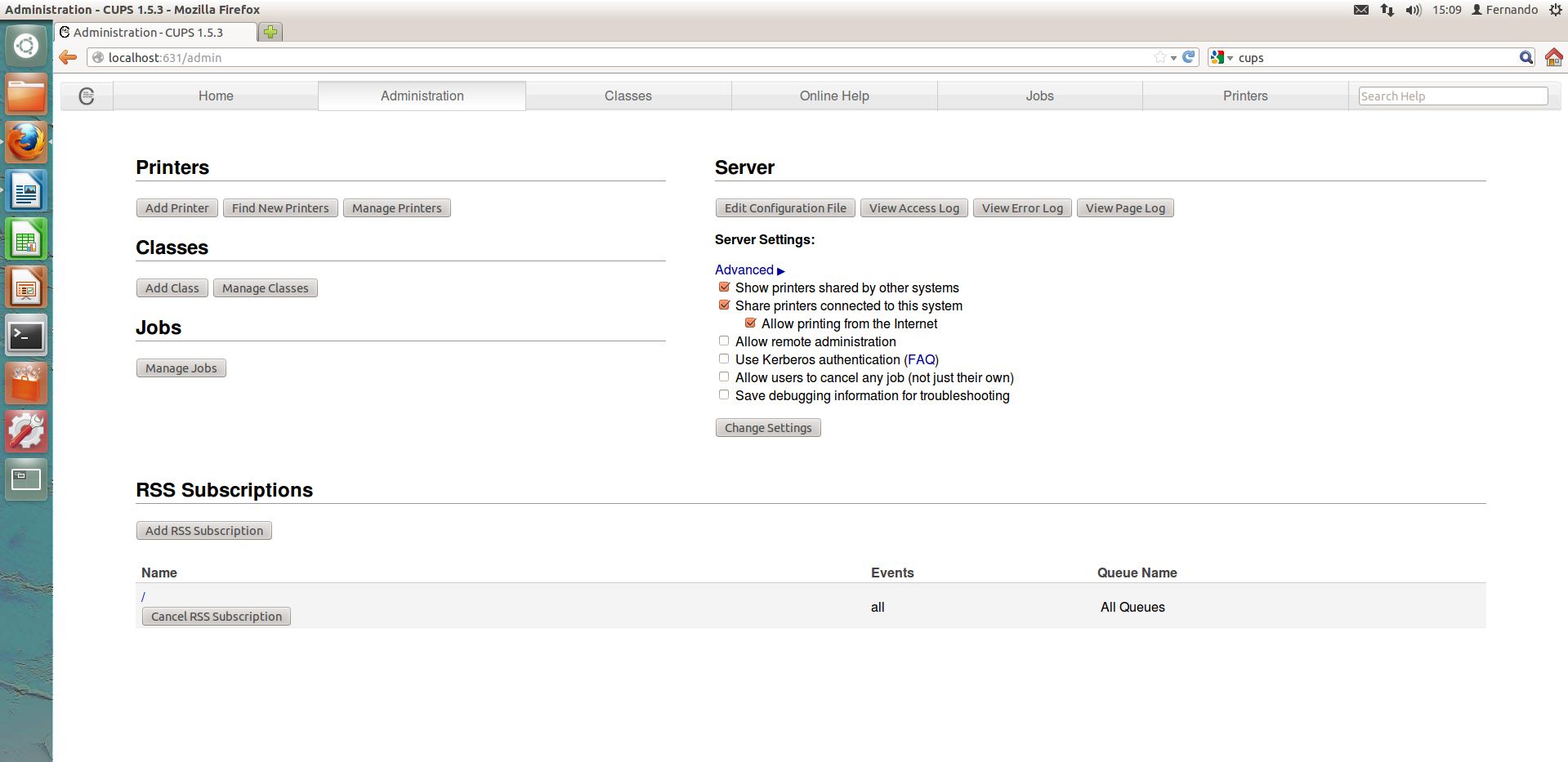Bookmark this page with the star icon
1568x762 pixels.
1159,57
